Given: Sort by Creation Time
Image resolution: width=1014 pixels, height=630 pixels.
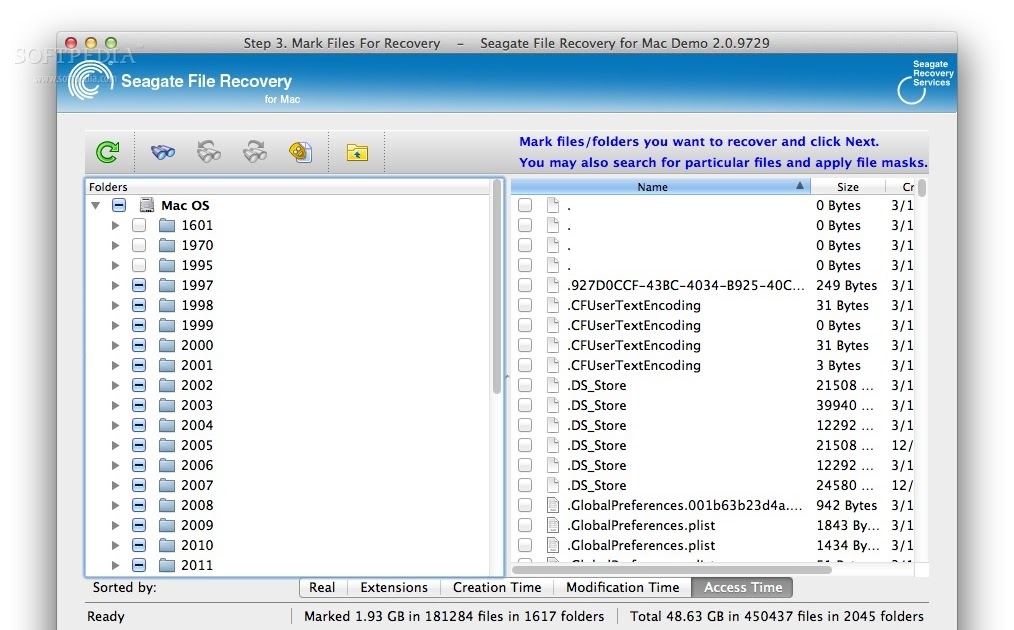Looking at the screenshot, I should pyautogui.click(x=497, y=587).
